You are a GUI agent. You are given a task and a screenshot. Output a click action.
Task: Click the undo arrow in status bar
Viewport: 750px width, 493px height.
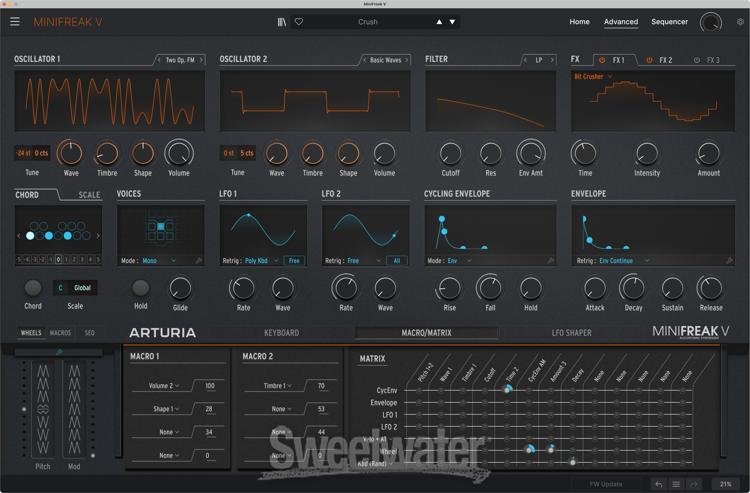[x=659, y=484]
